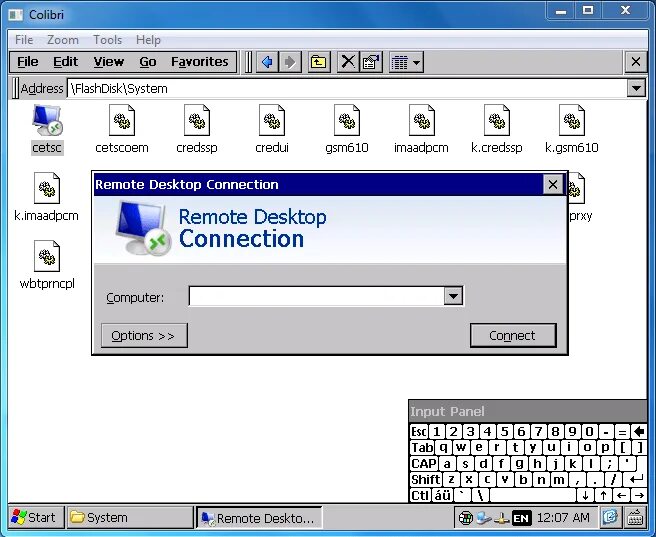Image resolution: width=656 pixels, height=537 pixels.
Task: Tap the right arrow key on Input Panel
Action: point(639,496)
